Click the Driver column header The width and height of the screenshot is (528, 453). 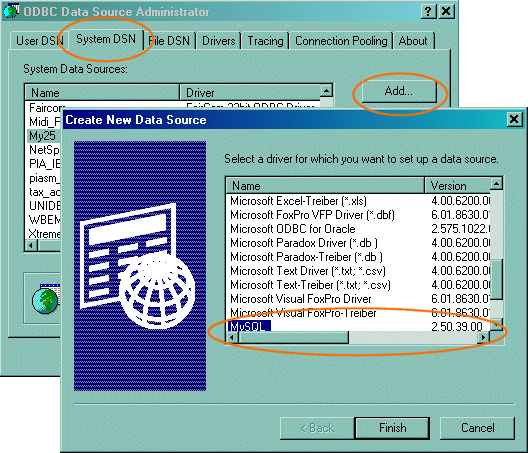pos(251,93)
